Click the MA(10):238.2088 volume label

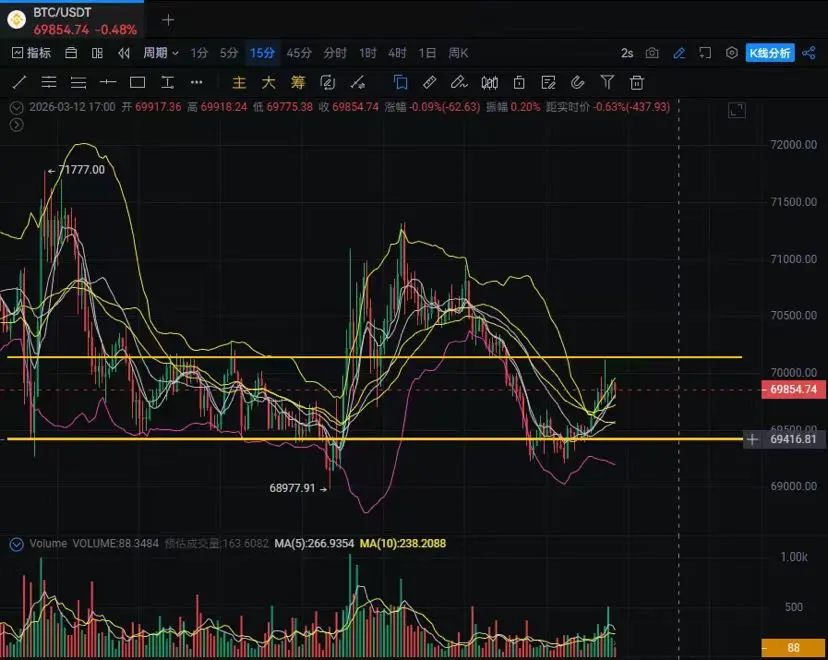[x=403, y=544]
